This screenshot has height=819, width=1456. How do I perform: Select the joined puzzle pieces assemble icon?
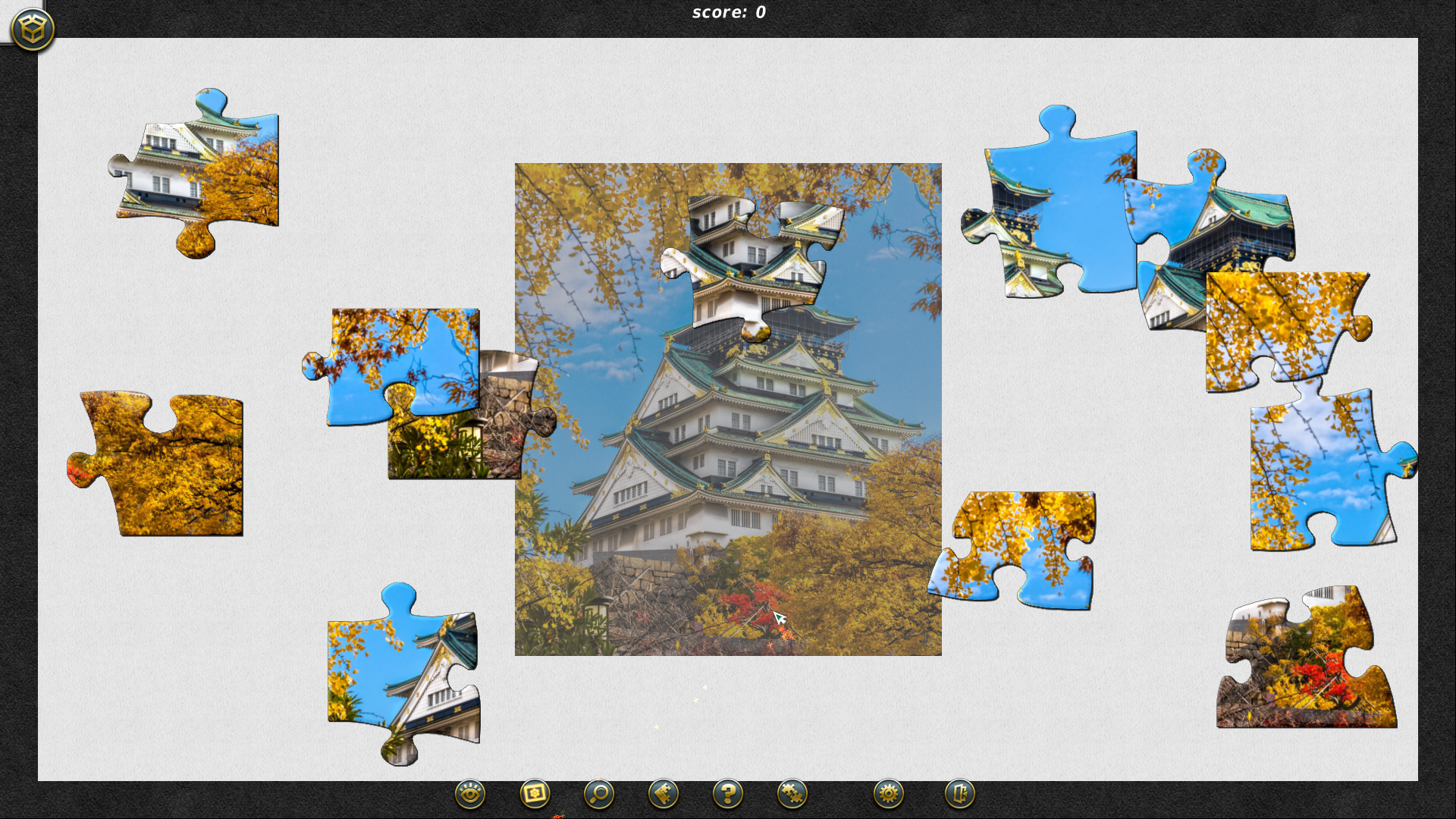[791, 794]
